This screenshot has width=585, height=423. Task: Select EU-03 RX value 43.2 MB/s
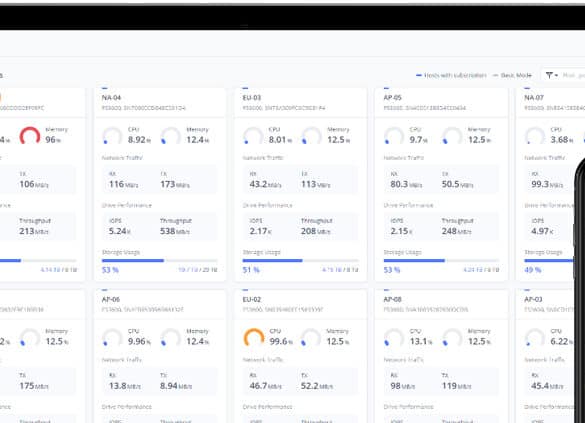(x=265, y=184)
